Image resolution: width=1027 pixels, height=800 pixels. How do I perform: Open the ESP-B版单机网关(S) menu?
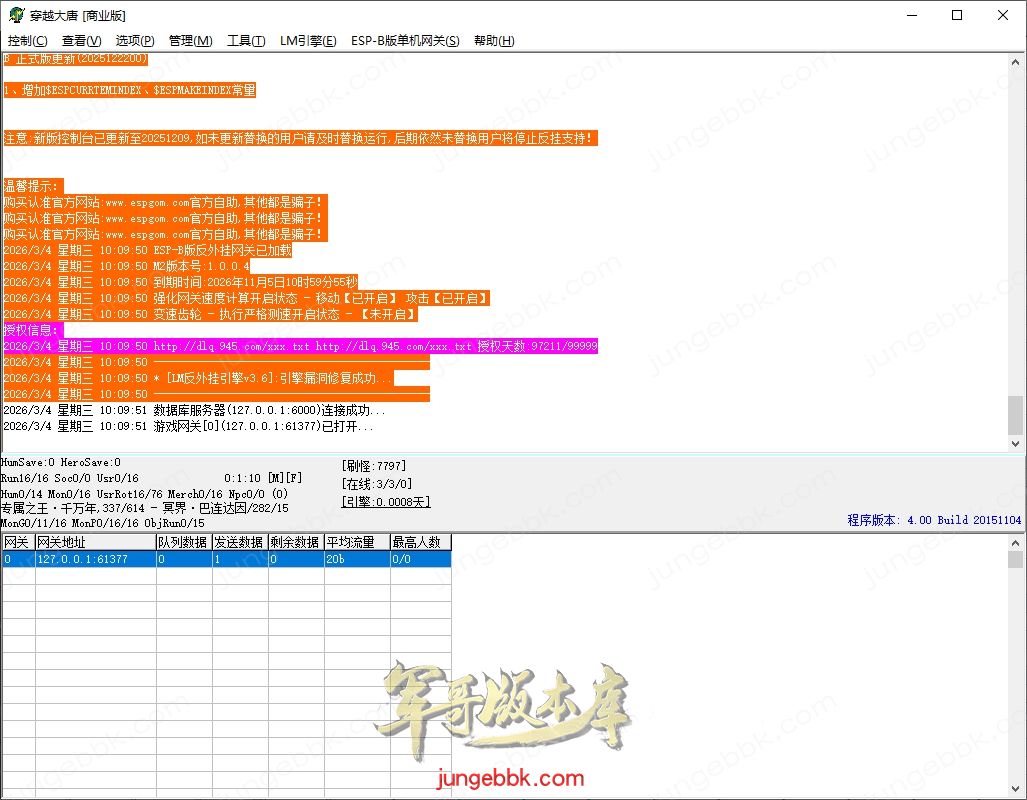pyautogui.click(x=405, y=41)
